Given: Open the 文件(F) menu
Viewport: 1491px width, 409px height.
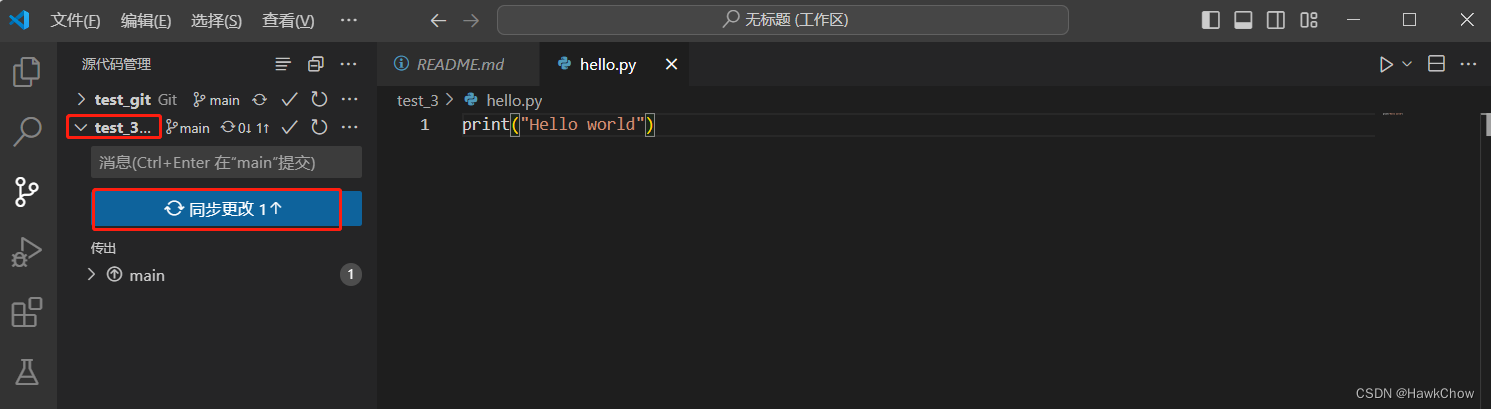Looking at the screenshot, I should (75, 20).
